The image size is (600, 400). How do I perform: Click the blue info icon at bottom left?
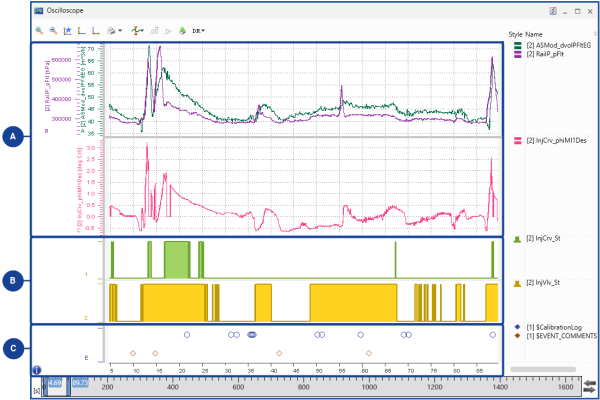(x=36, y=369)
